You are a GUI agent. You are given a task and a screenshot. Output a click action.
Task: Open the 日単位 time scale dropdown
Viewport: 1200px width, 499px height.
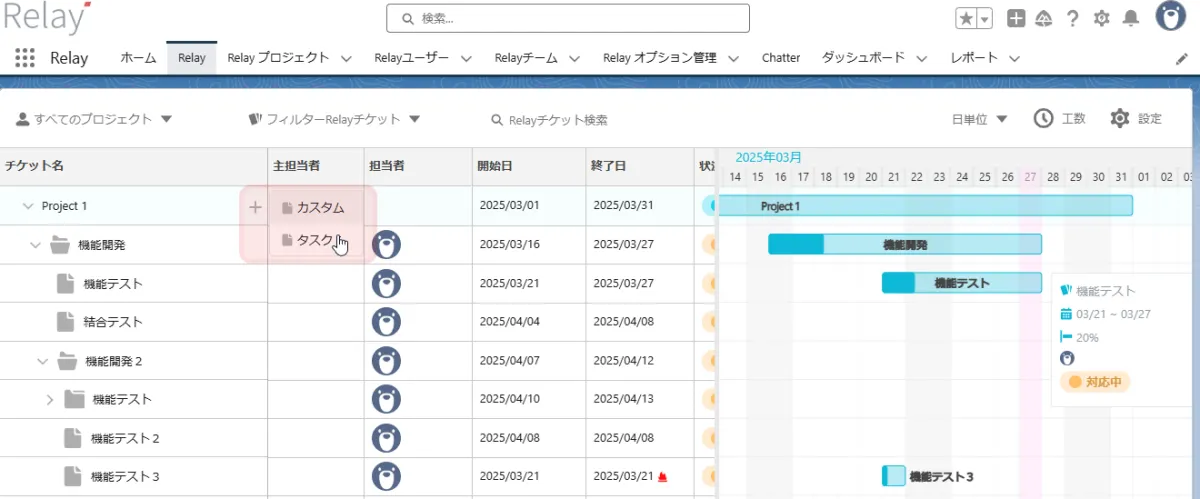click(979, 119)
